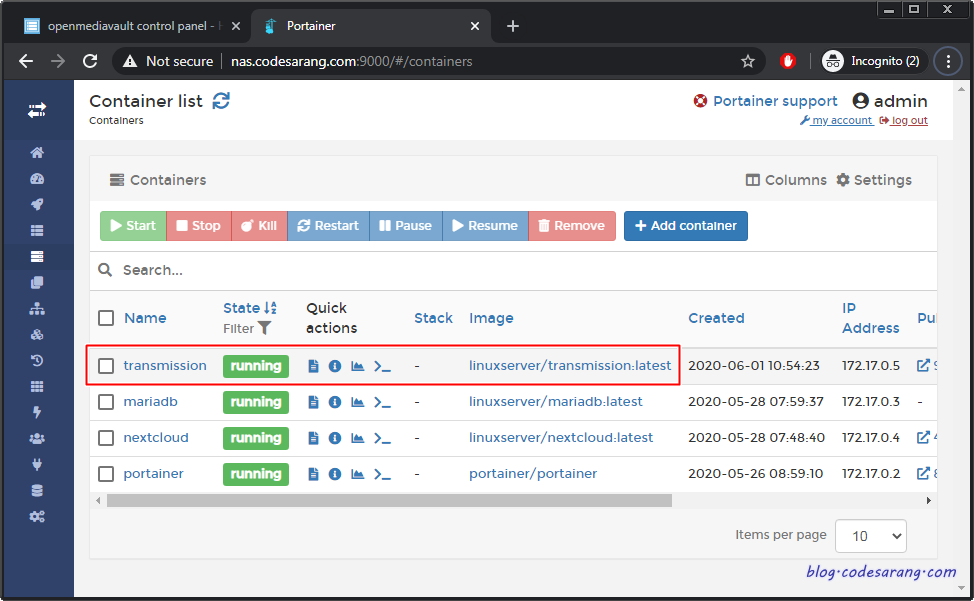974x601 pixels.
Task: Open the my account link
Action: pos(836,120)
